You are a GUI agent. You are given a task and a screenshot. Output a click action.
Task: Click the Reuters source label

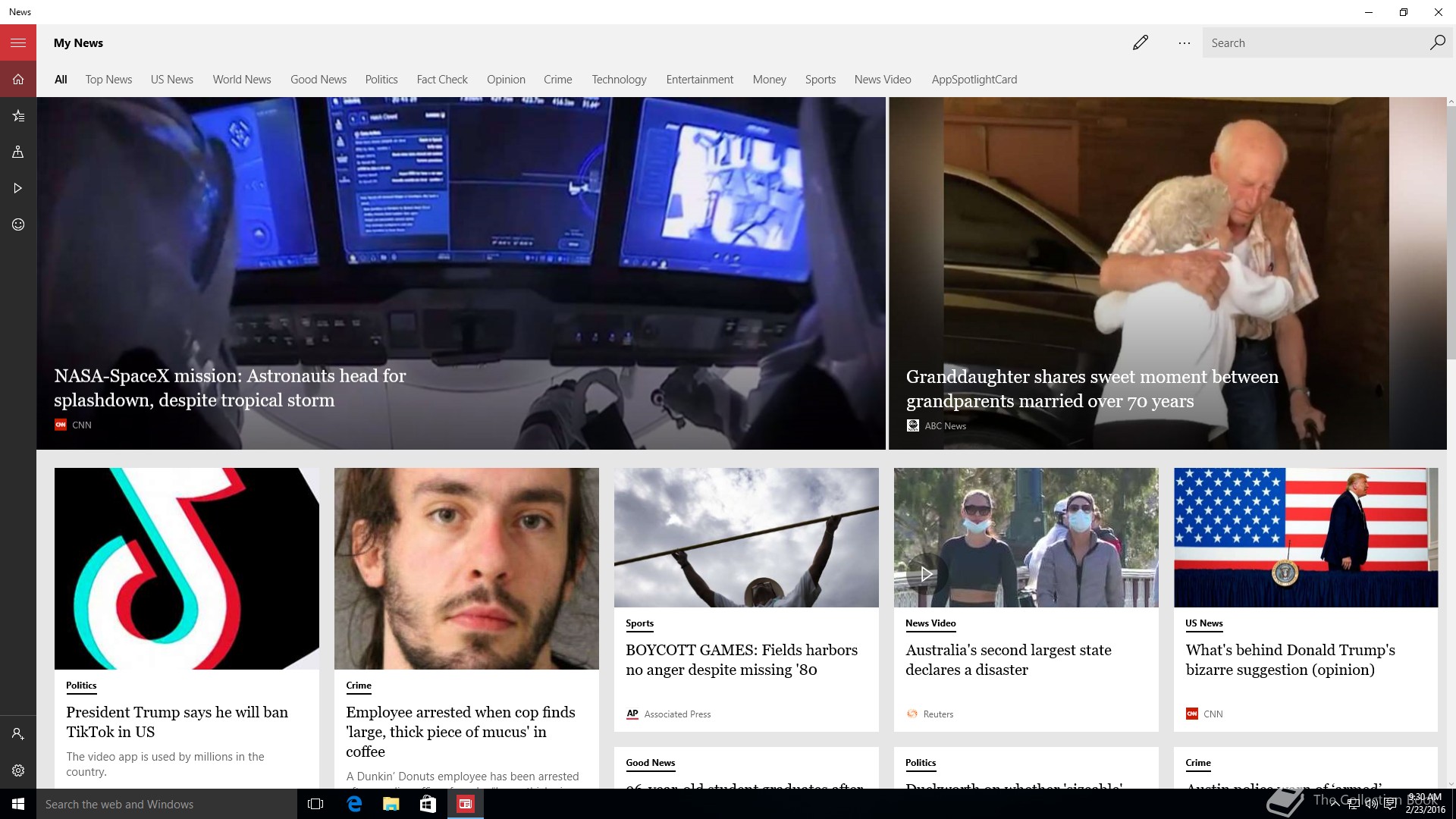click(x=930, y=714)
